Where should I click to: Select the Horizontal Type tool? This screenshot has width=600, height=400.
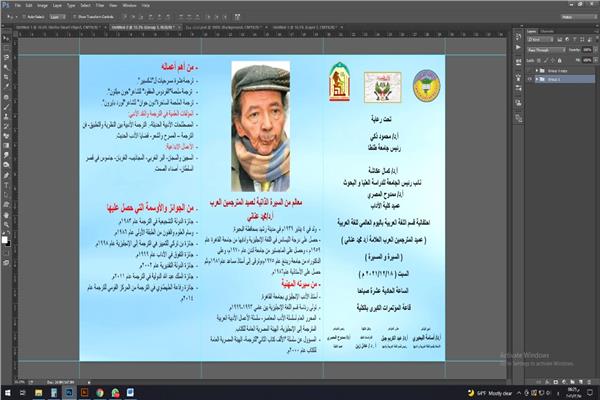(x=6, y=185)
